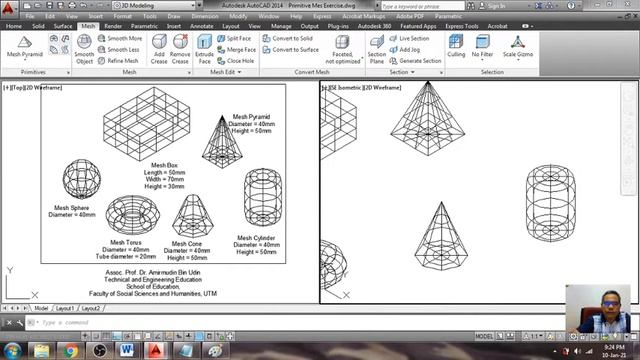Image resolution: width=640 pixels, height=360 pixels.
Task: Click the Smooth Object icon
Action: coord(84,42)
